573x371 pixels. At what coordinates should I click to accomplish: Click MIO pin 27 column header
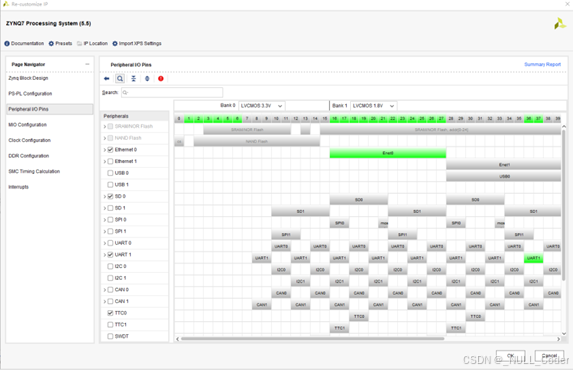[x=441, y=119]
